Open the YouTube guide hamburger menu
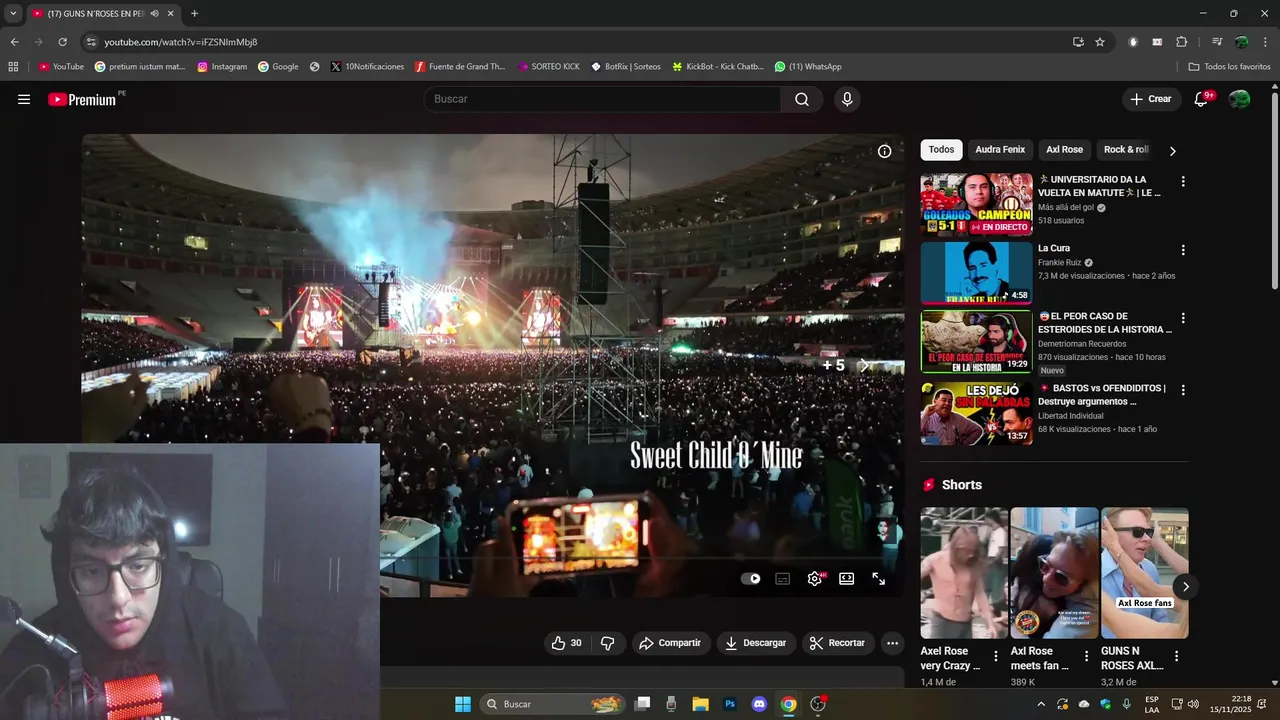The height and width of the screenshot is (720, 1280). 24,99
